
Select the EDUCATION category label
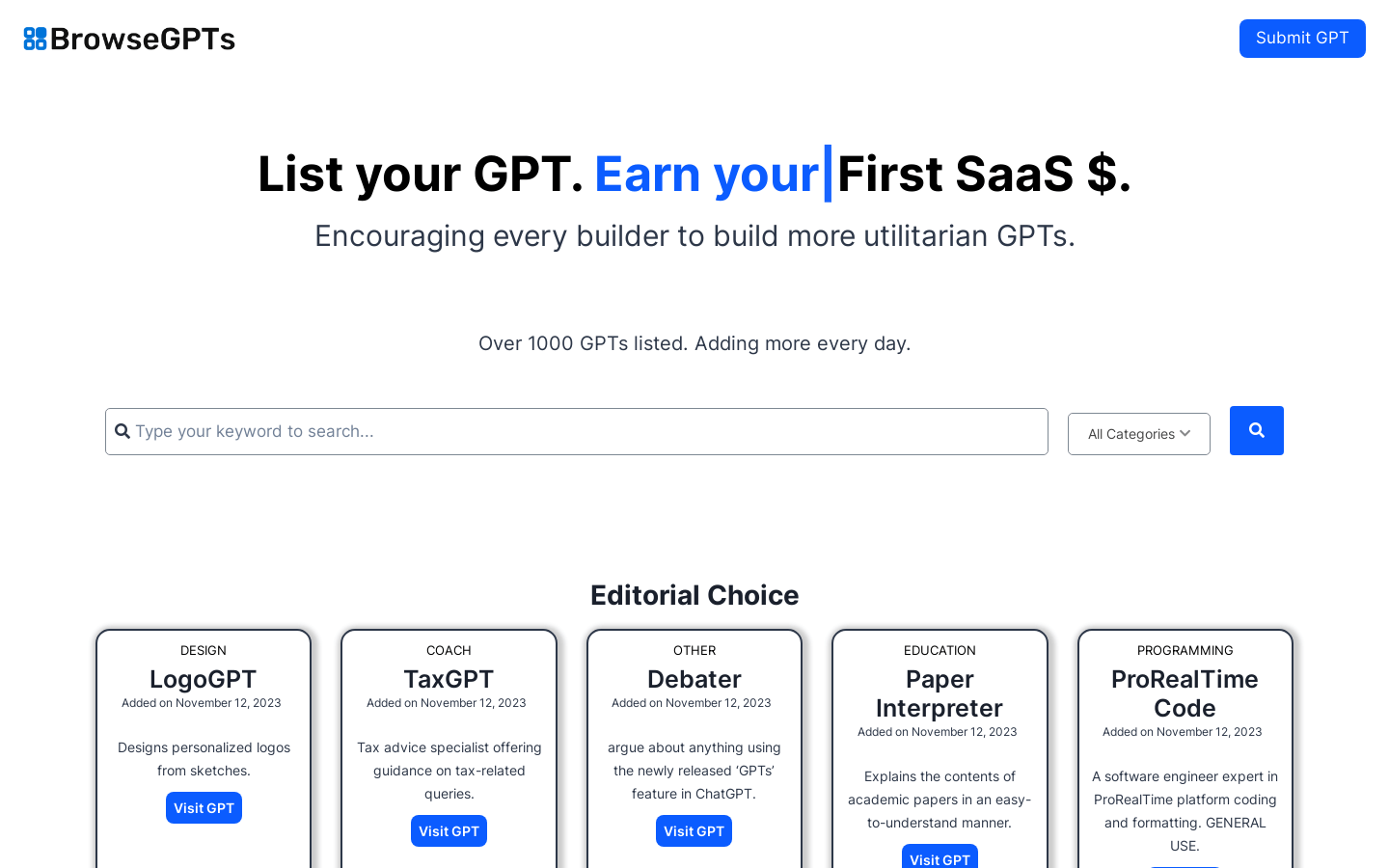[940, 650]
